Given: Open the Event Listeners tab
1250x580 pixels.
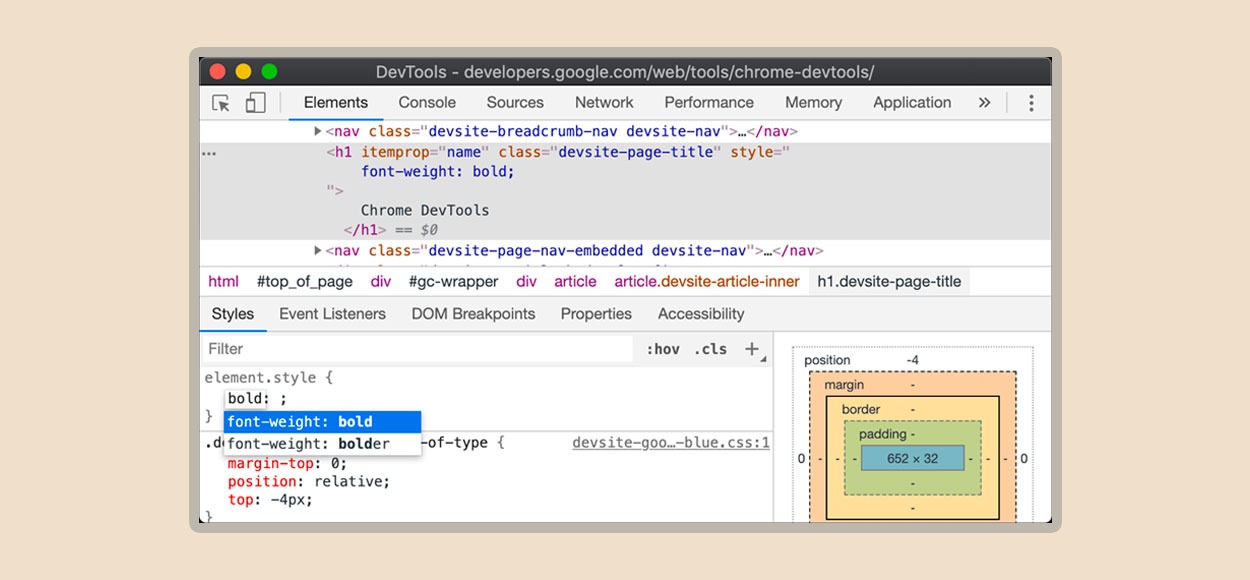Looking at the screenshot, I should click(332, 314).
